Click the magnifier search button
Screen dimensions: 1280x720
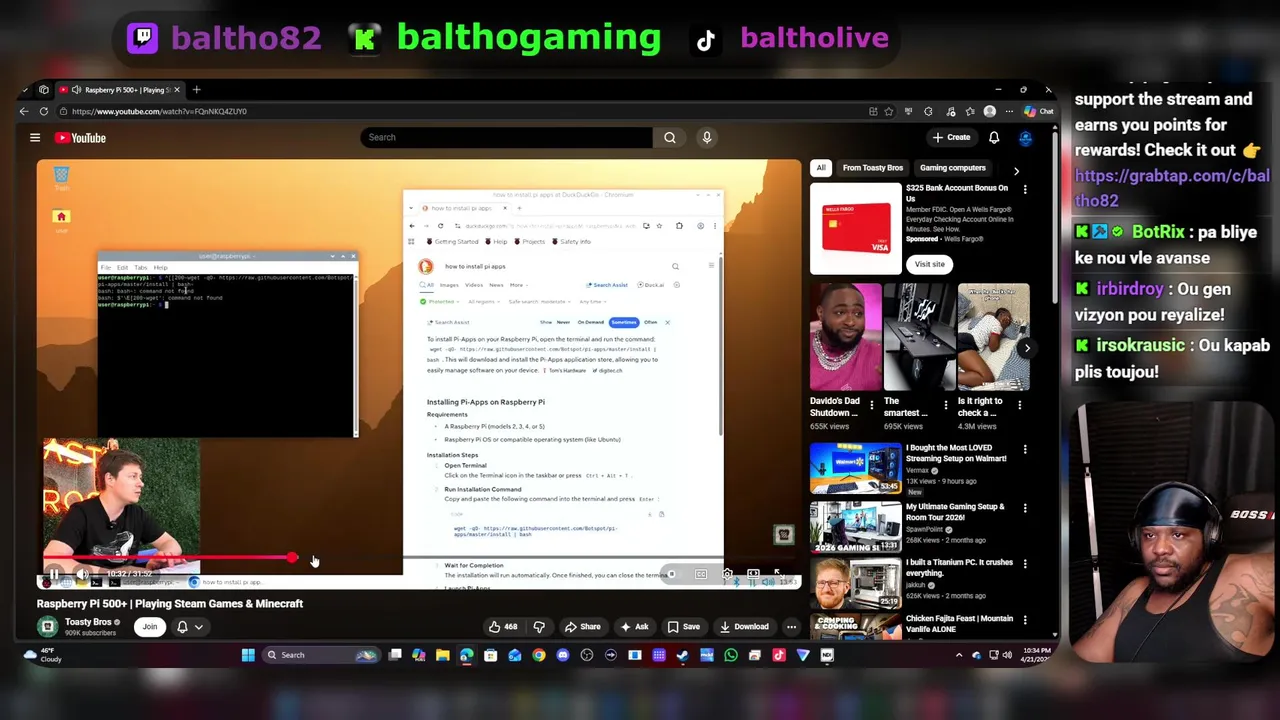670,137
